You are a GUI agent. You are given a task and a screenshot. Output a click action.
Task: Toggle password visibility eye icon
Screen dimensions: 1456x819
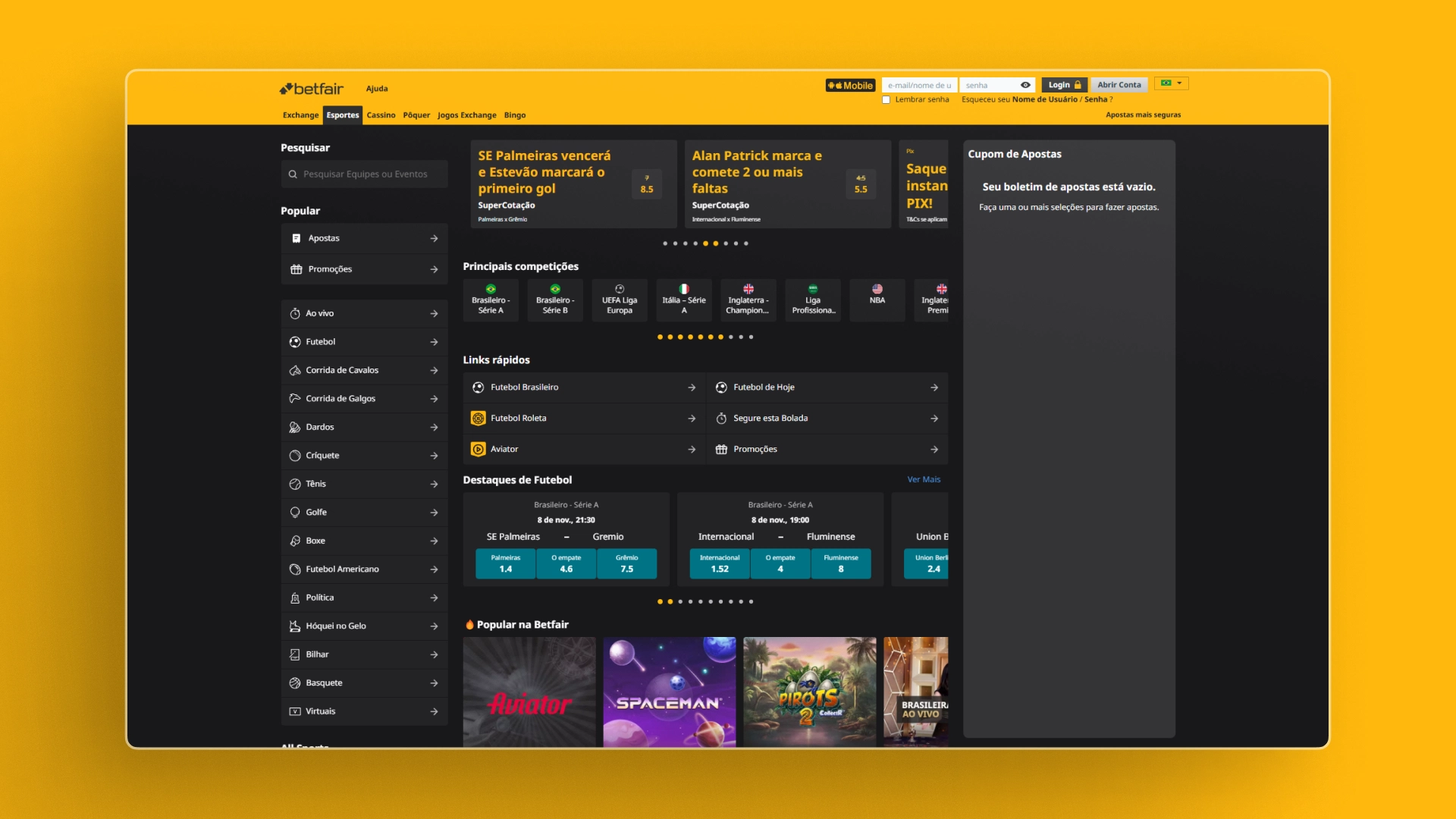1025,85
